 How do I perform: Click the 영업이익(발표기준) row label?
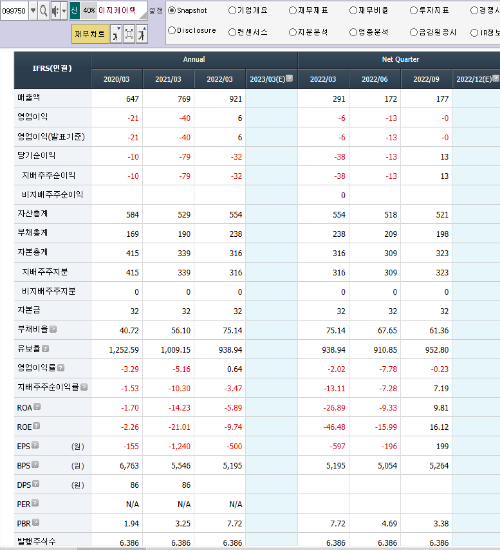click(x=51, y=136)
